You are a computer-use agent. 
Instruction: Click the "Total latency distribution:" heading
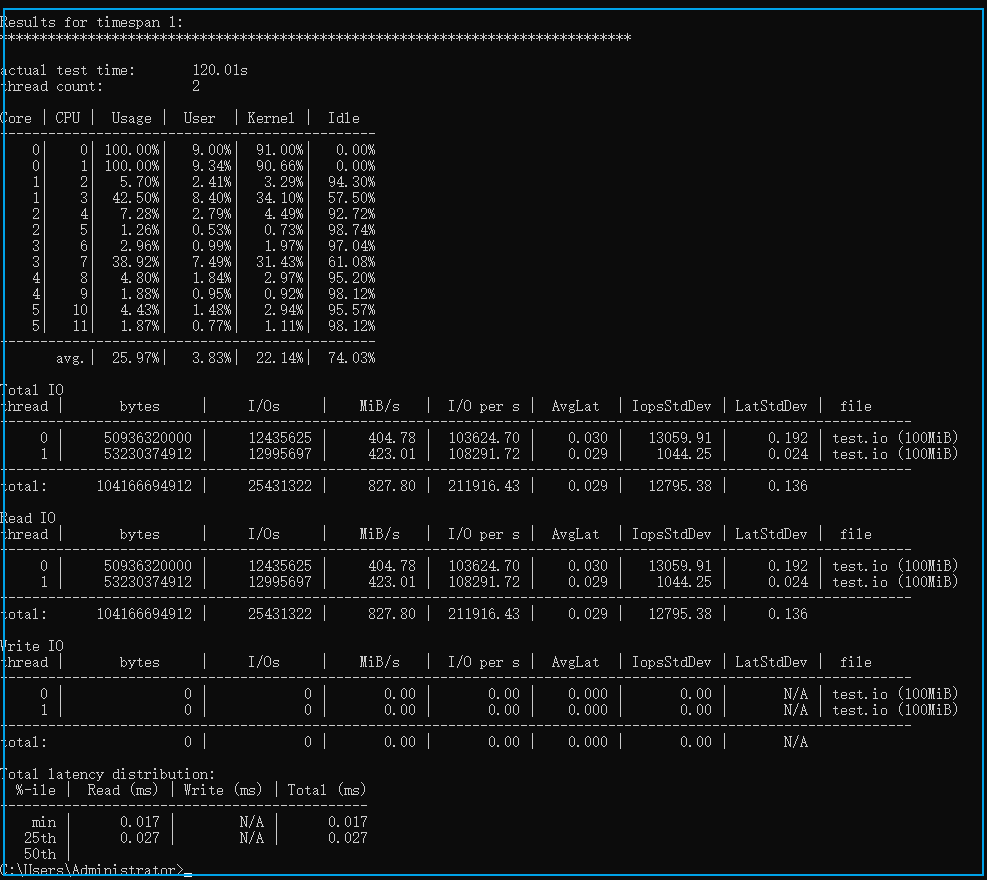tap(108, 774)
